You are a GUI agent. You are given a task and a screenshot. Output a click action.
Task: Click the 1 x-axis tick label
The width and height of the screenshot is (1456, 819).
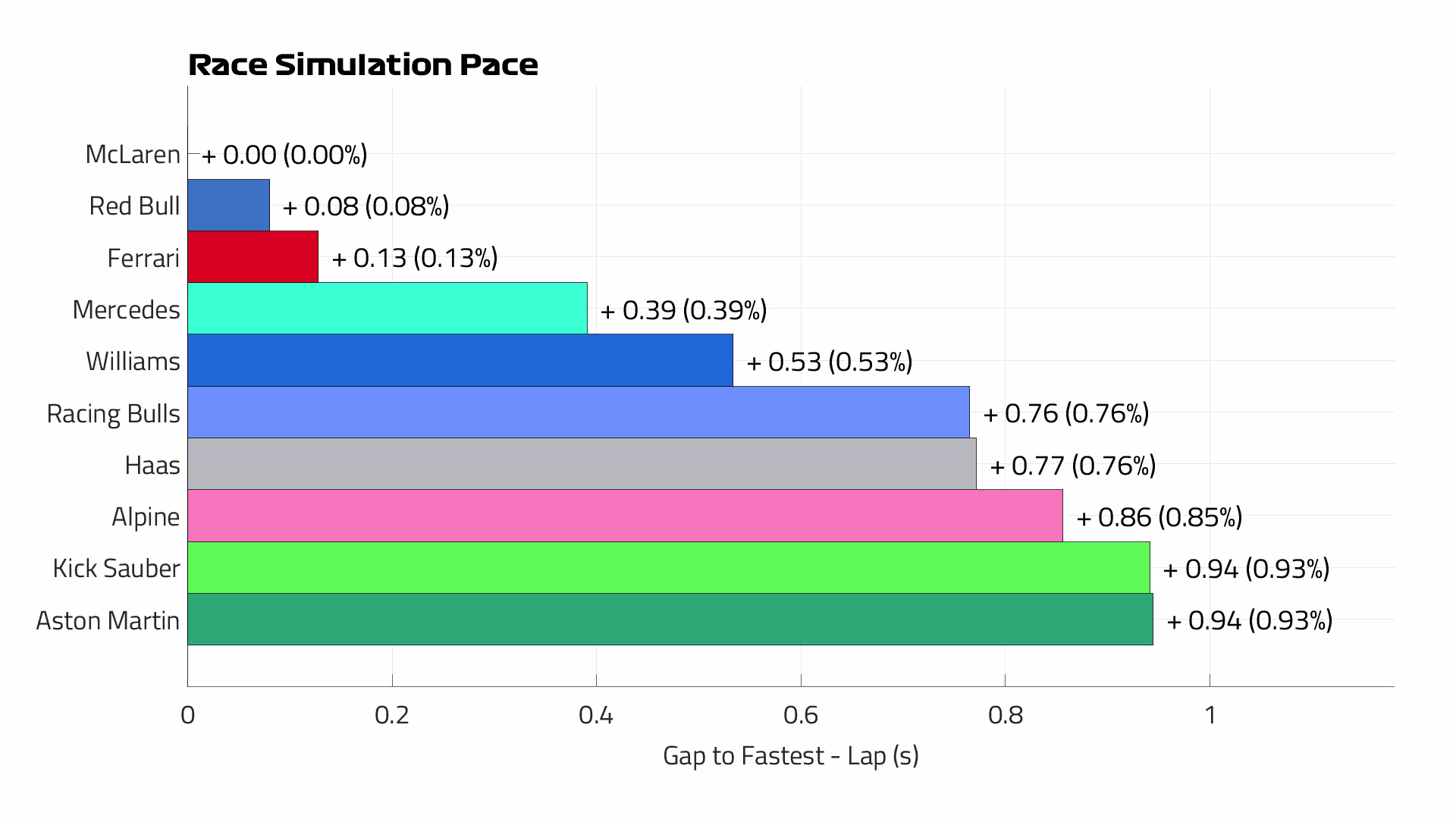pos(1210,714)
